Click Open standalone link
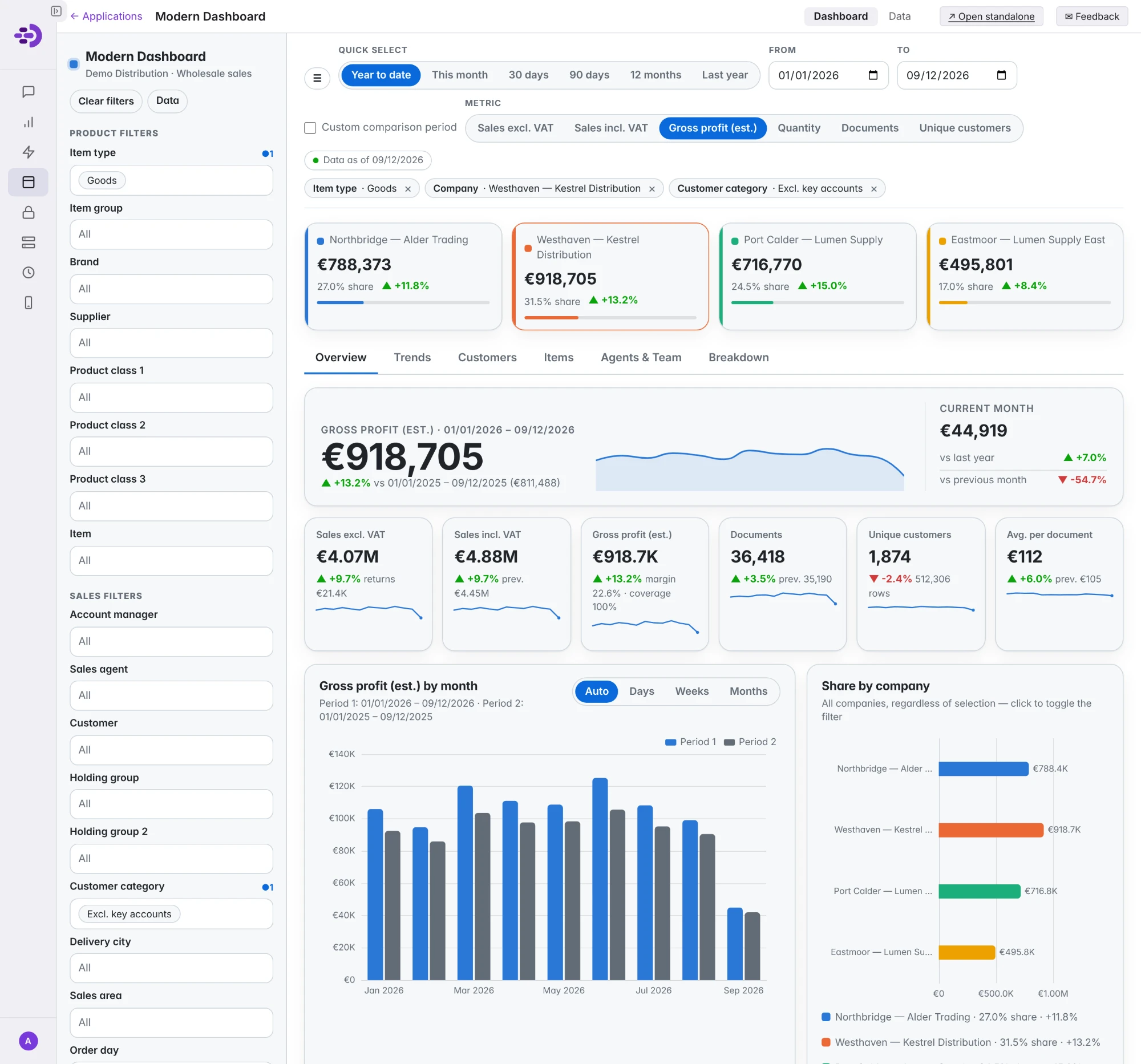The width and height of the screenshot is (1141, 1064). [991, 16]
